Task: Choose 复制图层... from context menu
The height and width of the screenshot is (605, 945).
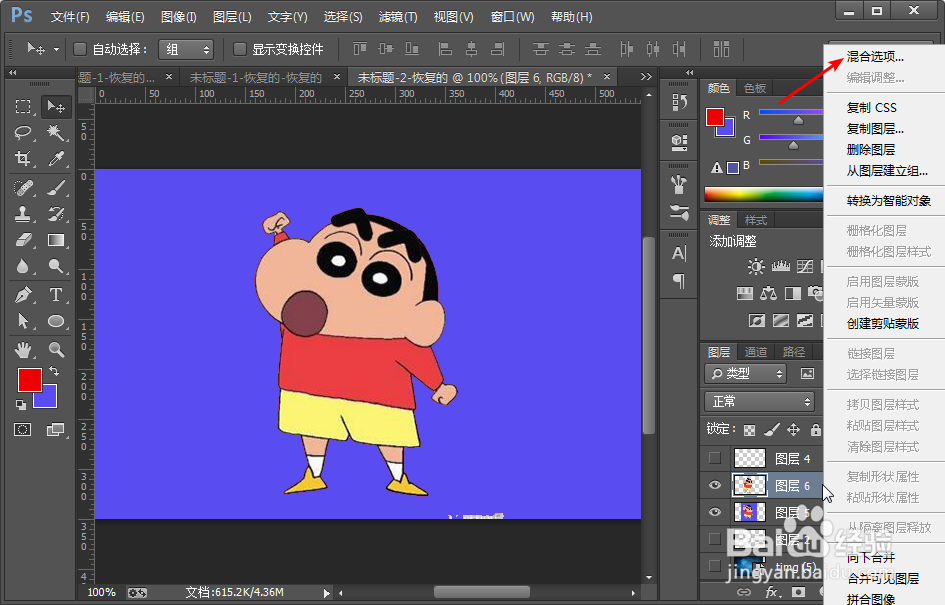Action: 875,128
